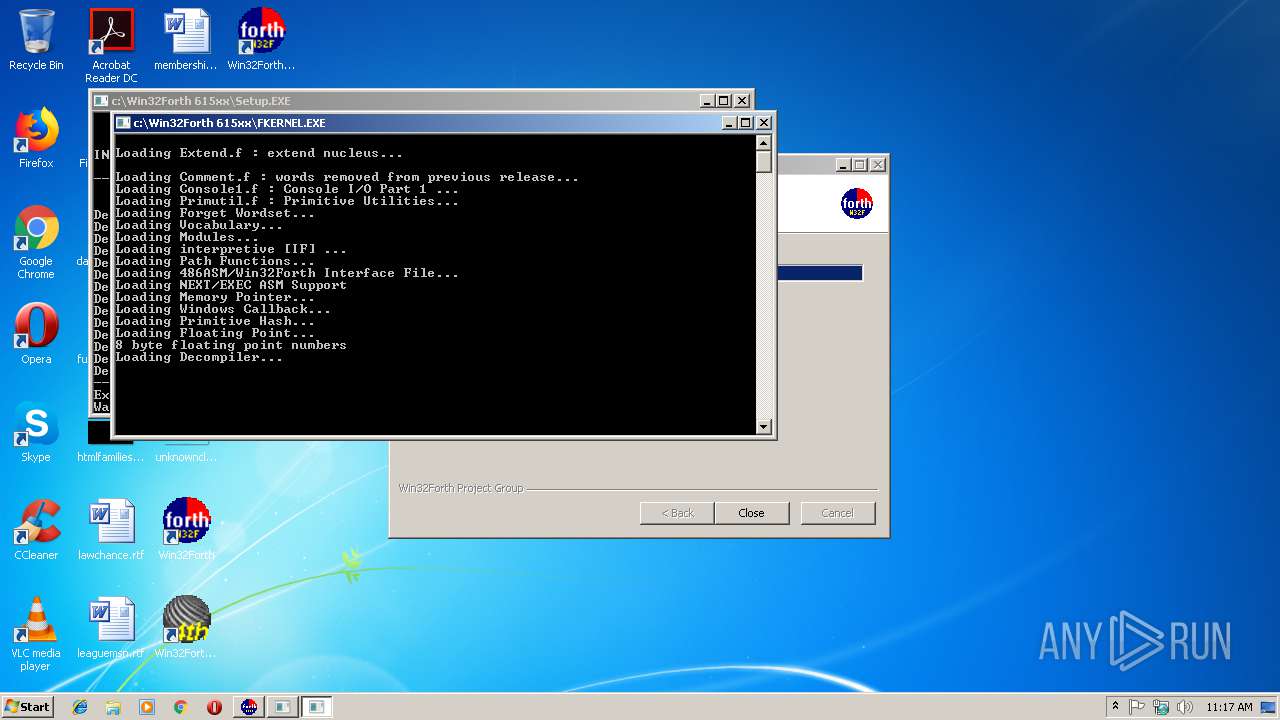Open Windows Media Player from taskbar

pyautogui.click(x=147, y=707)
